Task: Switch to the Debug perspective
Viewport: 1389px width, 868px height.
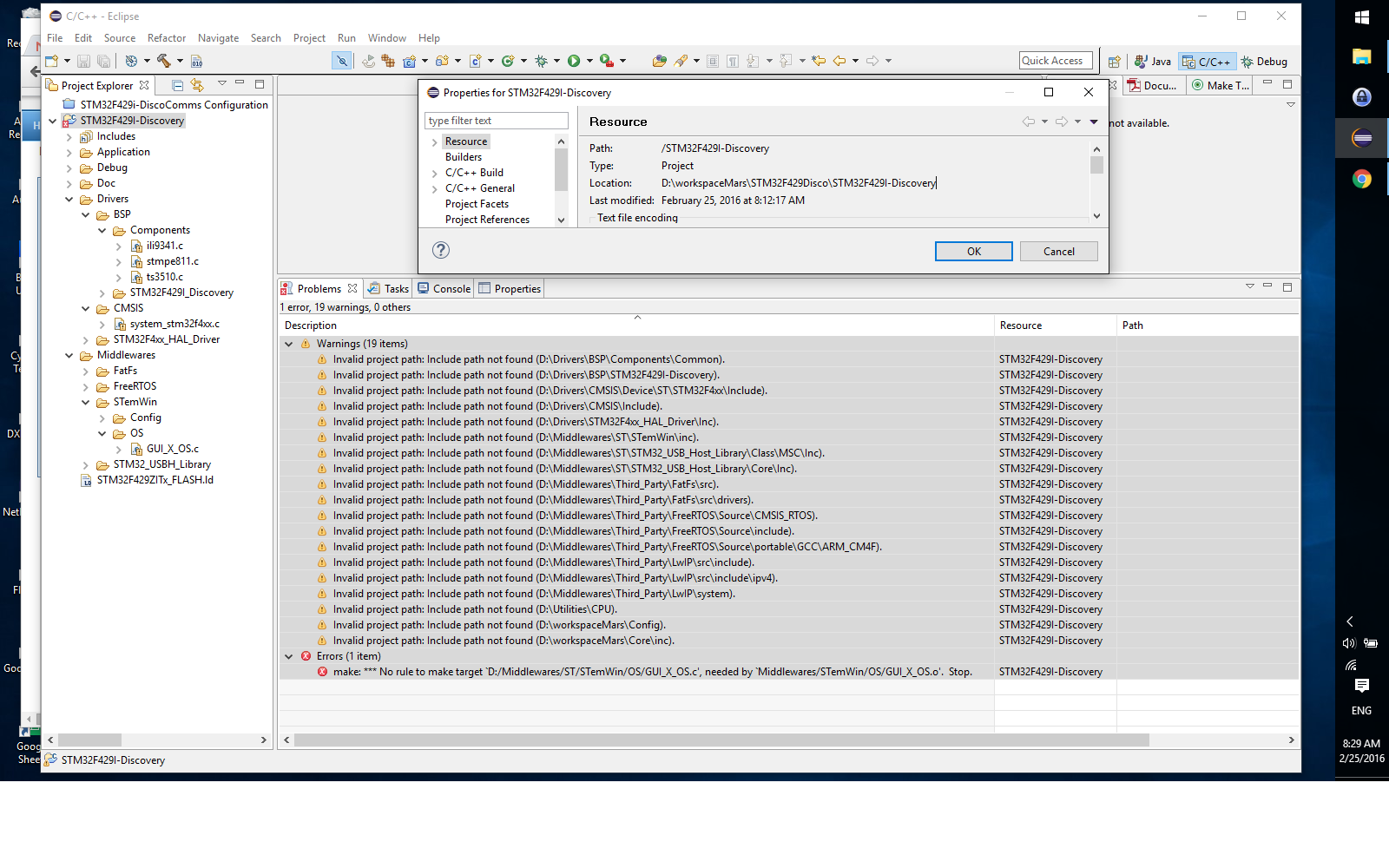Action: [1264, 62]
